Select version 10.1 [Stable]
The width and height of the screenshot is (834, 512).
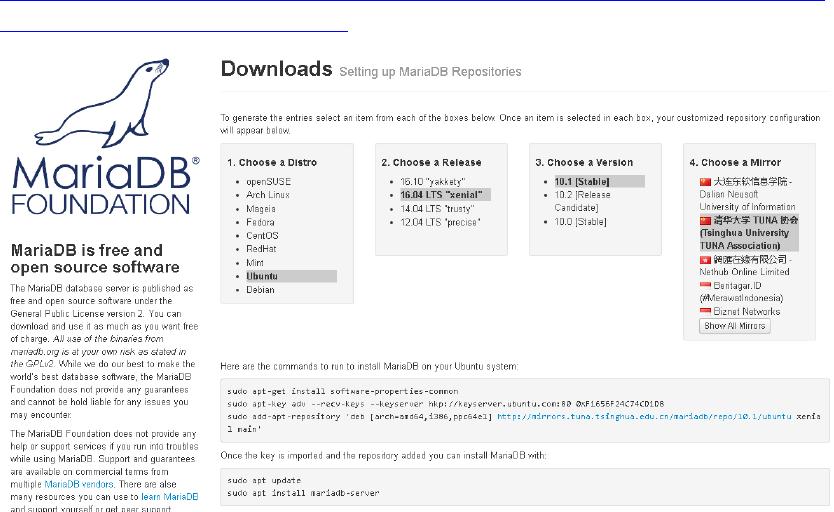click(x=599, y=181)
